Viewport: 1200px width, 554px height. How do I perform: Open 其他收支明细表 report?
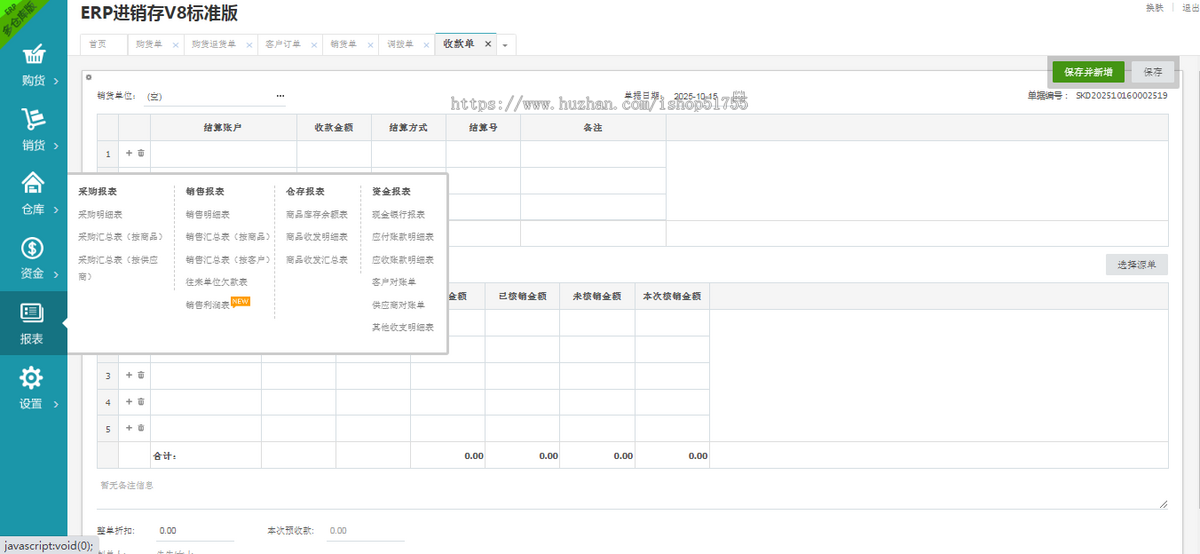click(x=403, y=327)
